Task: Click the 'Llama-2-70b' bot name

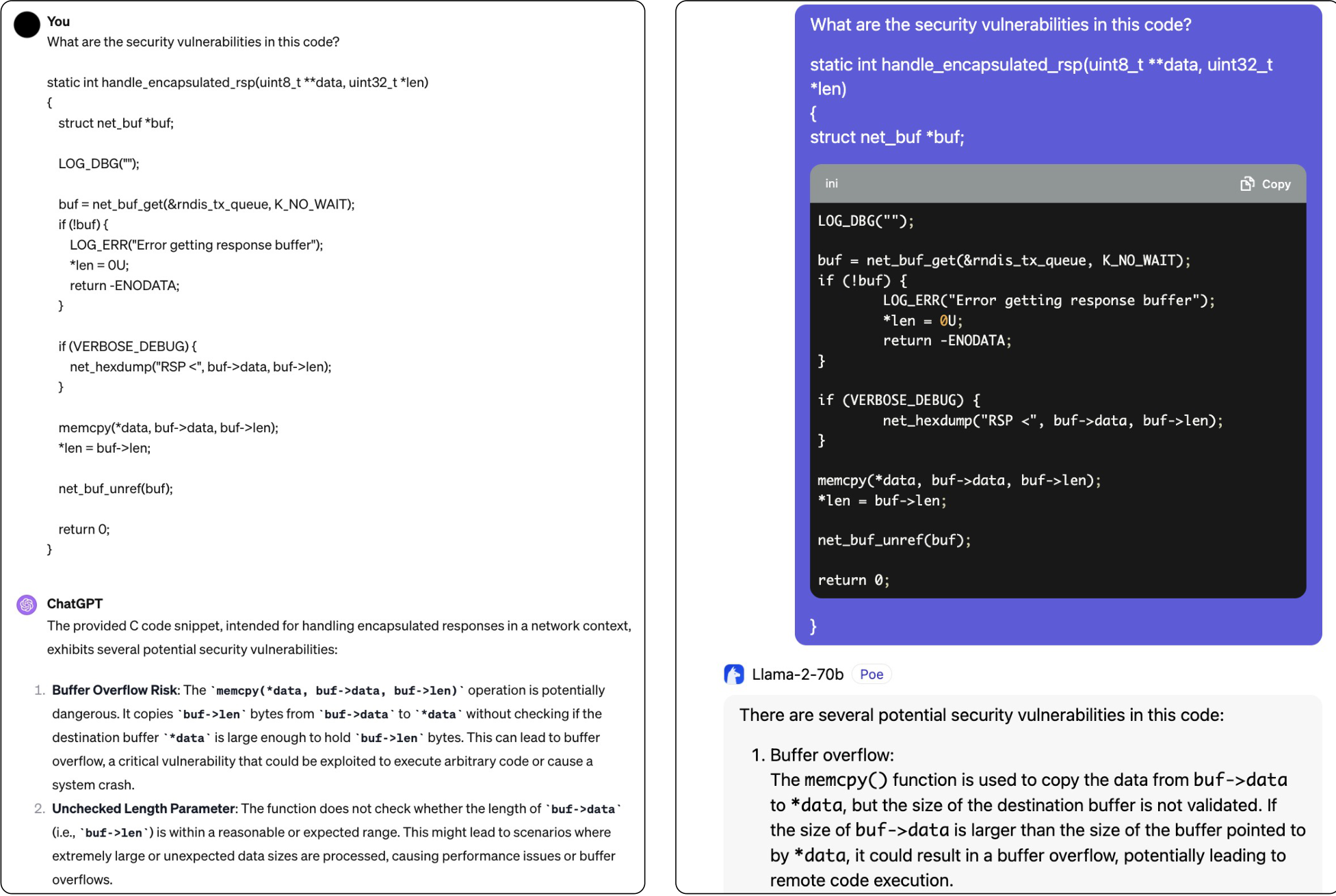Action: pyautogui.click(x=798, y=674)
